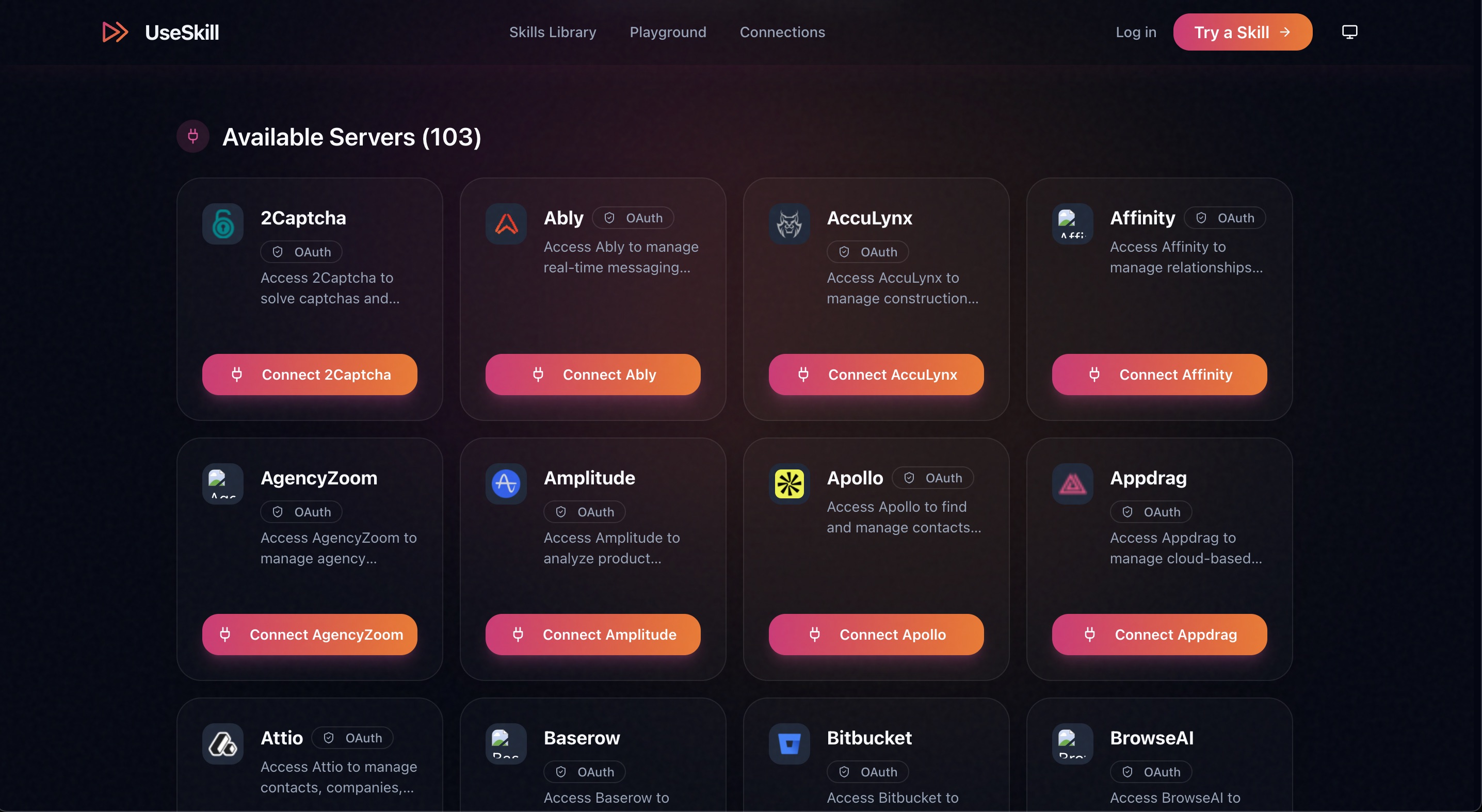Click the Appdrag red logo icon
Screen dimensions: 1482x812
point(1072,483)
